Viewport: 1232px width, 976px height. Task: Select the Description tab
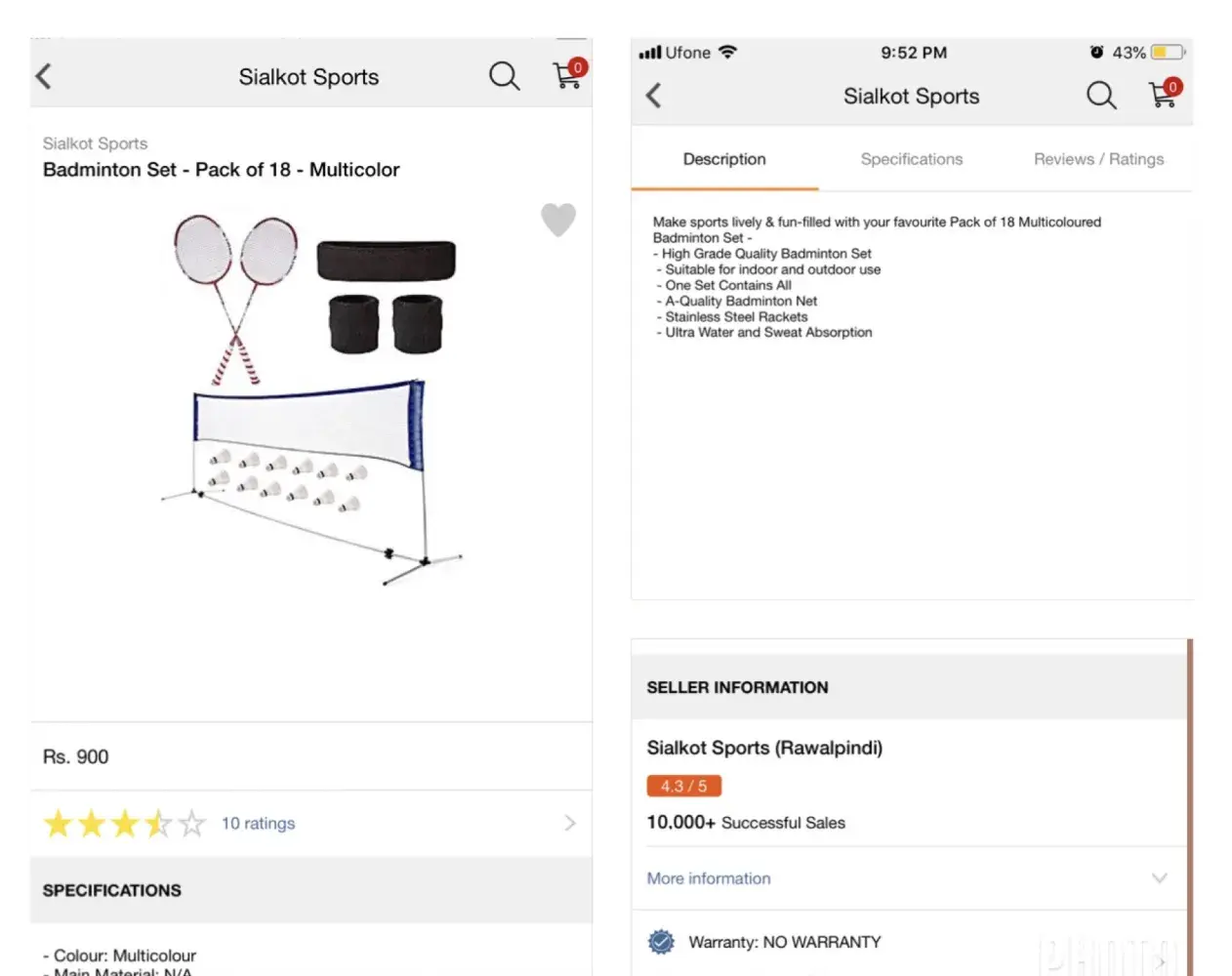point(724,159)
